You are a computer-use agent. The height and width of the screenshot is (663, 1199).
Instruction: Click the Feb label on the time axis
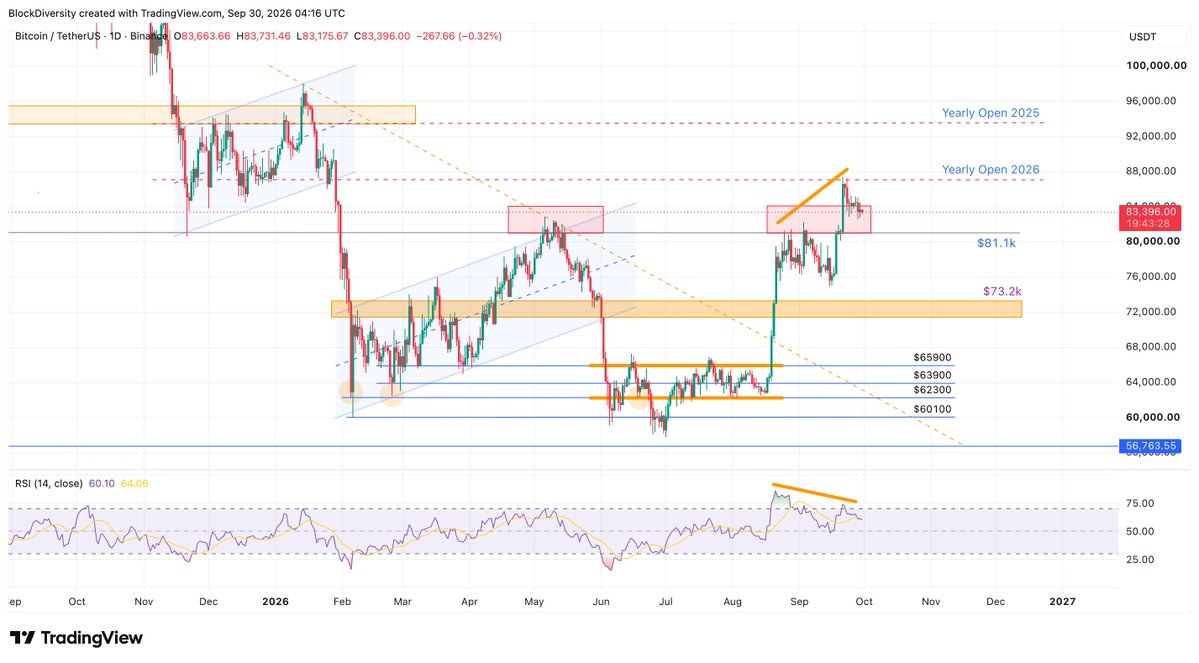(x=342, y=602)
